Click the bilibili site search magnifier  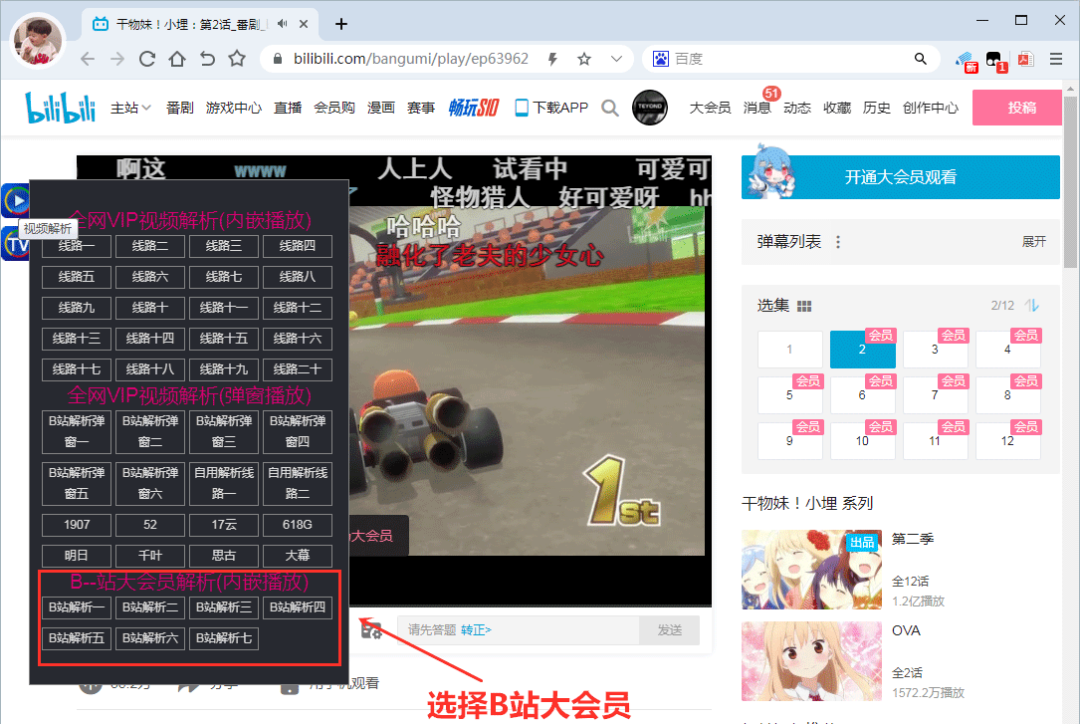click(x=610, y=108)
